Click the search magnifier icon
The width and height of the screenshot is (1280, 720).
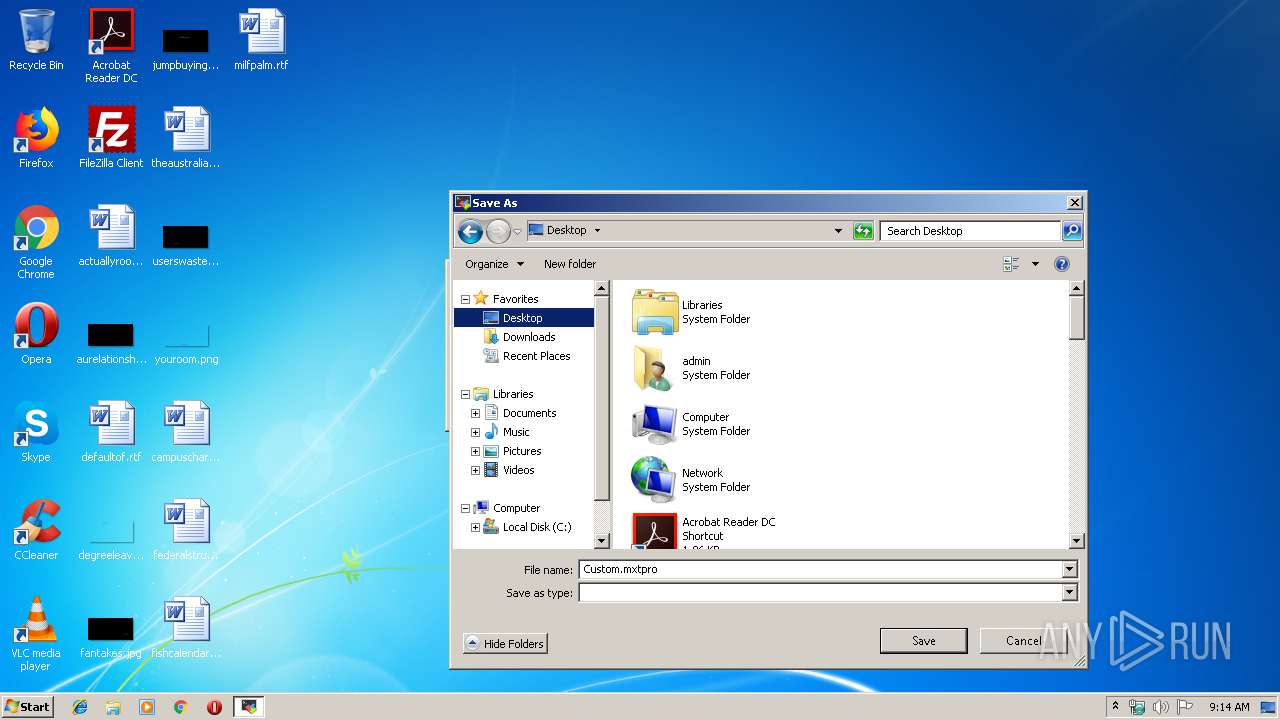(1071, 231)
